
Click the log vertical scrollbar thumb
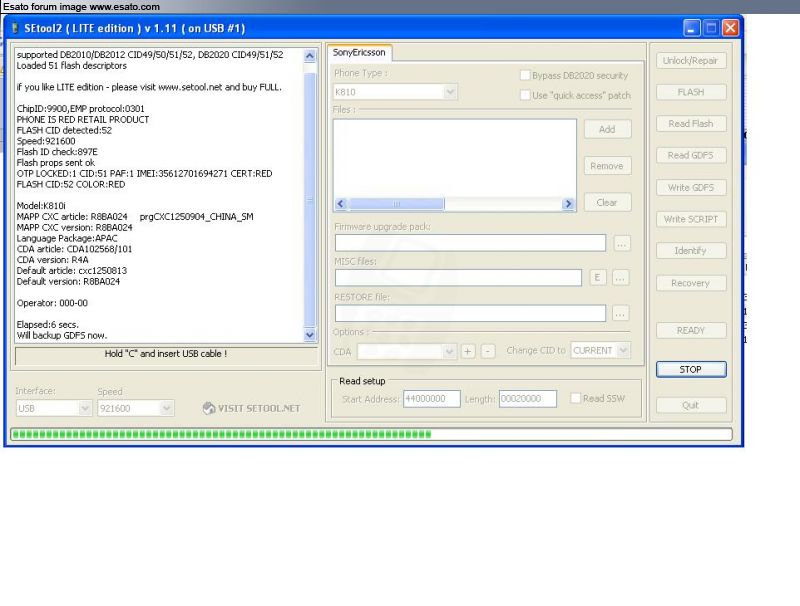tap(310, 199)
